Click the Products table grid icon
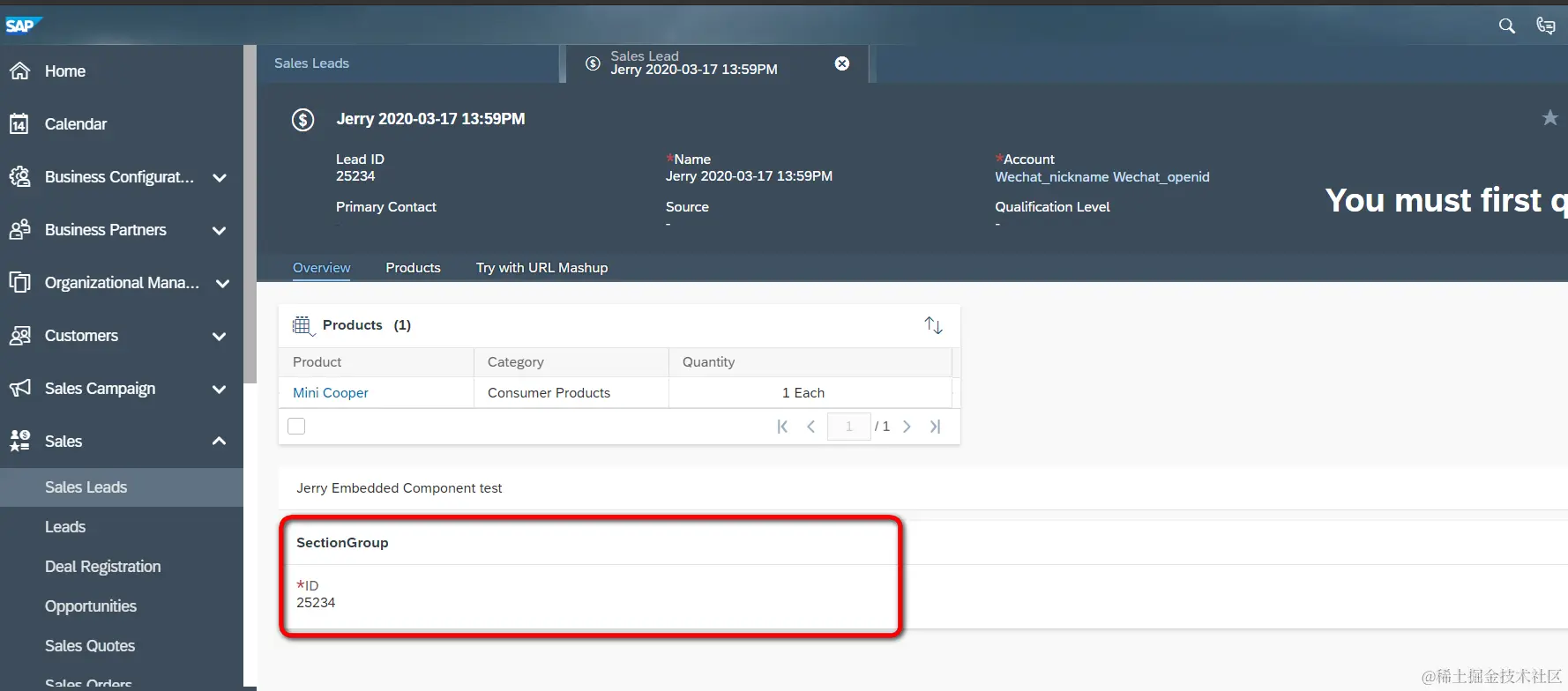The width and height of the screenshot is (1568, 691). pyautogui.click(x=302, y=325)
